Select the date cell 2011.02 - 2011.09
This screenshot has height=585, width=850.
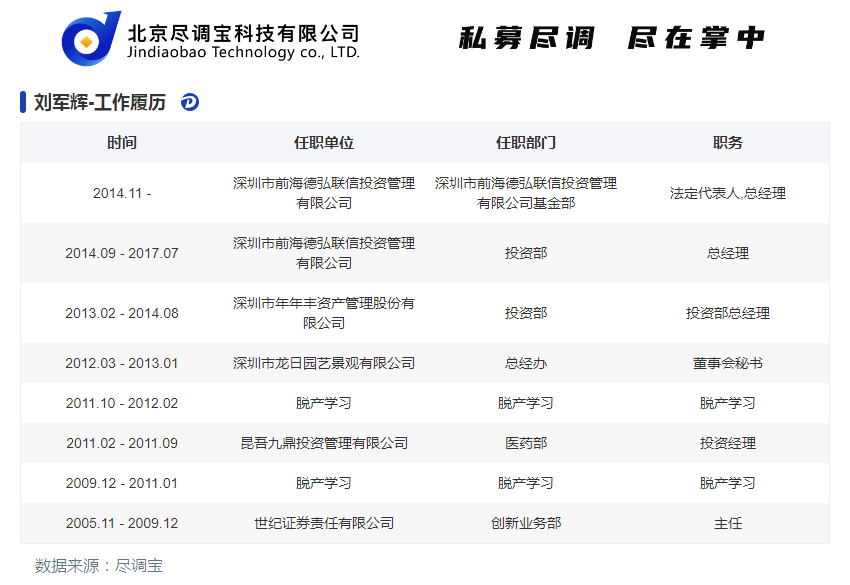point(122,443)
